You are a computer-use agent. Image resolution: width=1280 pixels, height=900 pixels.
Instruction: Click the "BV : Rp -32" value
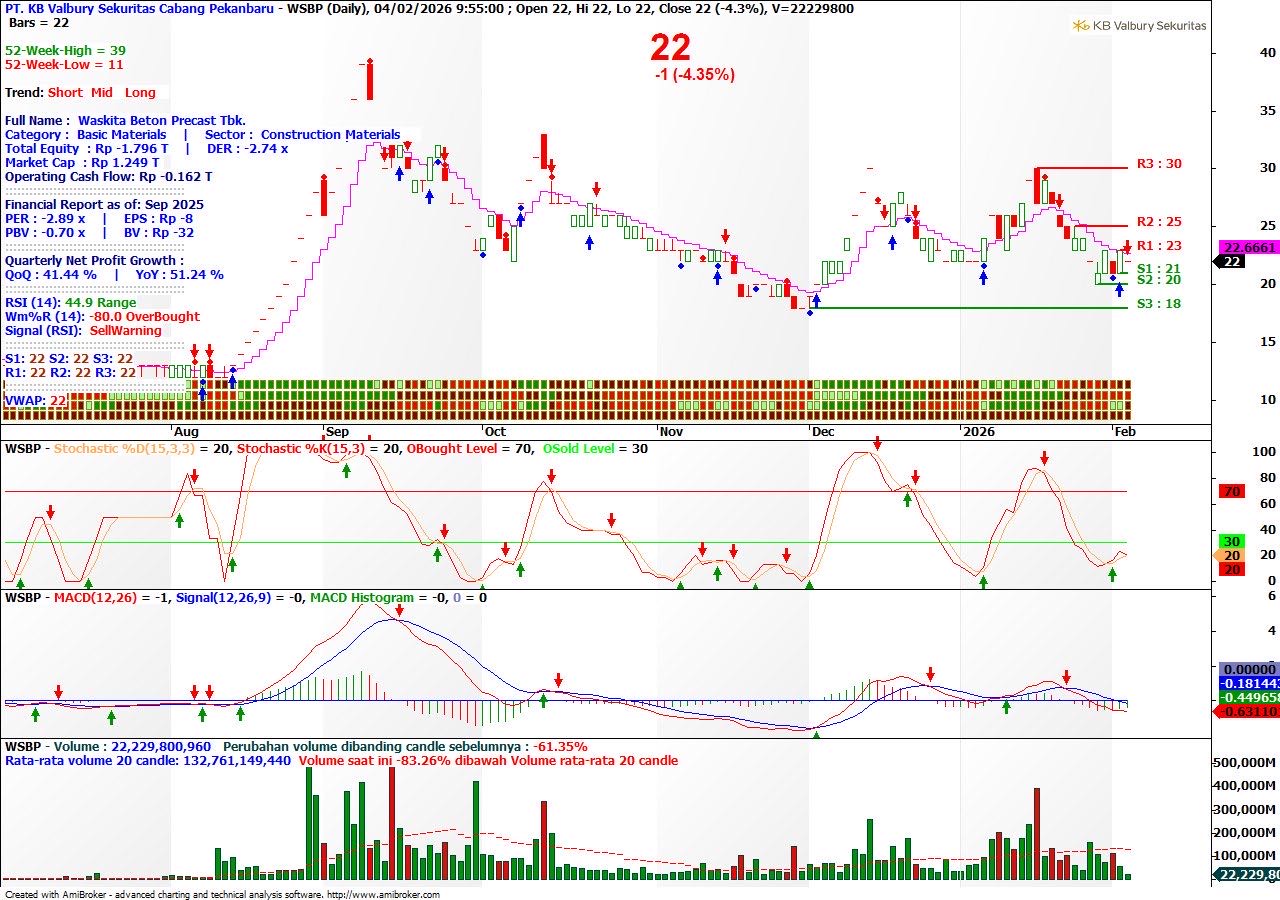pos(158,232)
